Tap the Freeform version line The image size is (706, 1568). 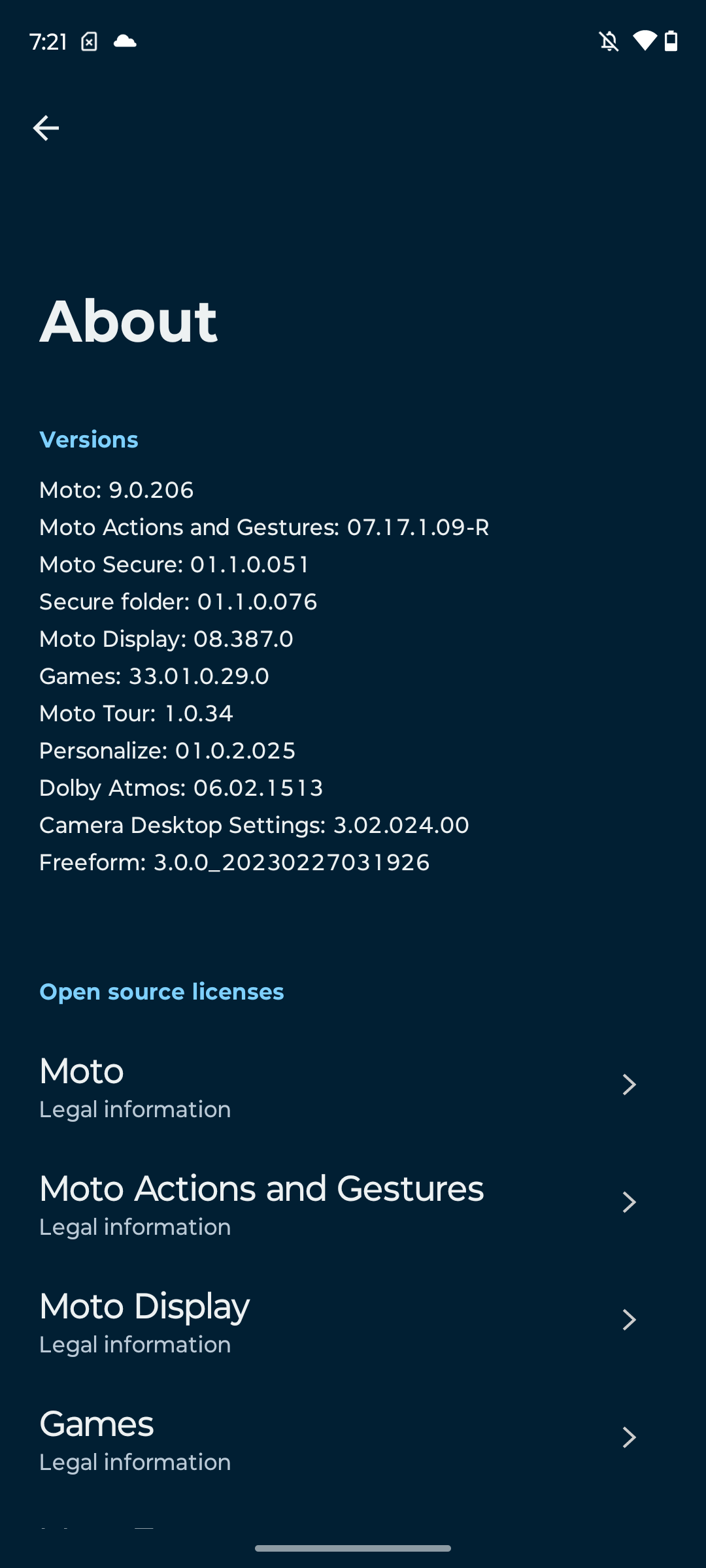(x=234, y=862)
